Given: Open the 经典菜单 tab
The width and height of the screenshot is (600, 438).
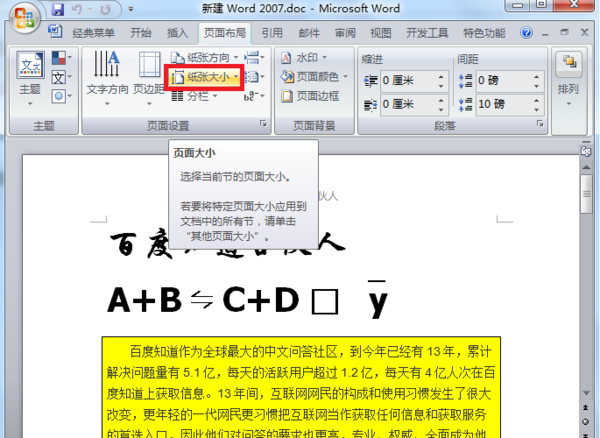Looking at the screenshot, I should [x=93, y=33].
